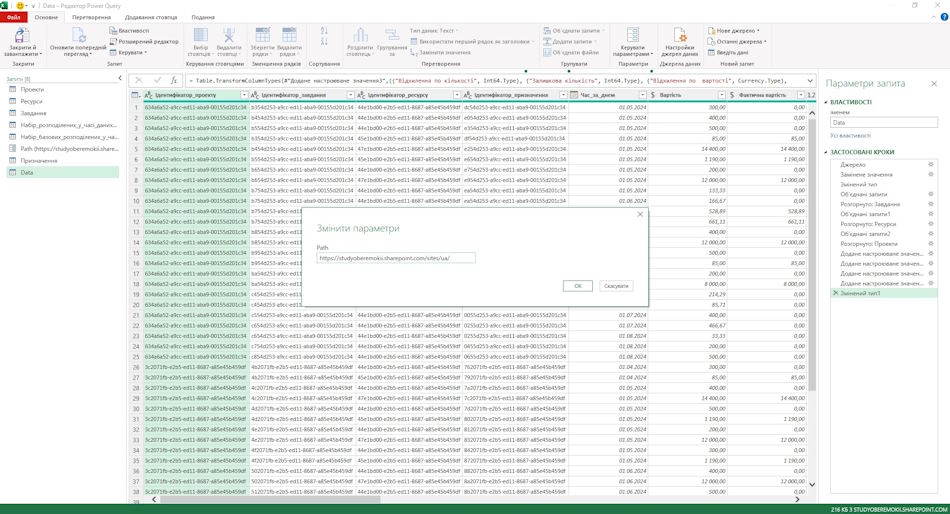Click Enter Data (Введіть дані) in the ribbon
Viewport: 950px width, 514px height.
(x=728, y=53)
